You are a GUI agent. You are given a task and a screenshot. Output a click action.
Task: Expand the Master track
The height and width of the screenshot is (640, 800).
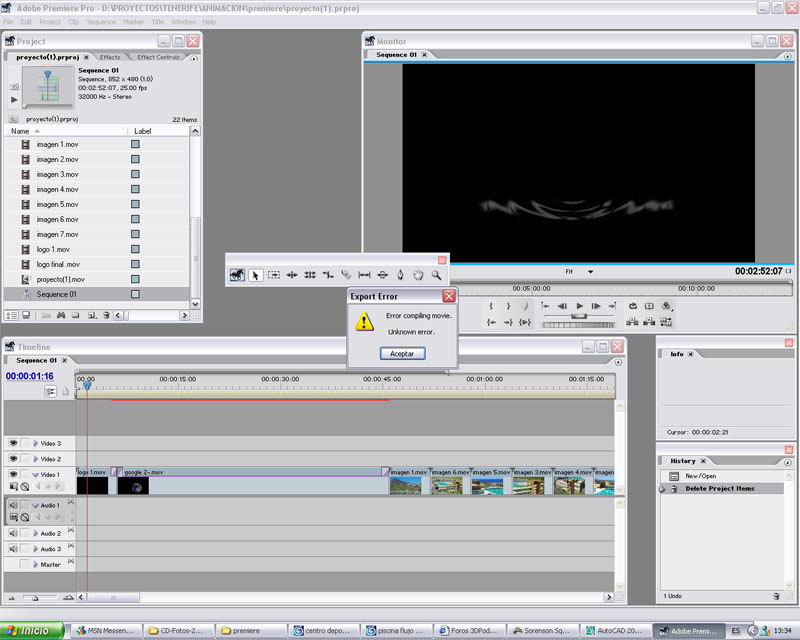coord(35,564)
